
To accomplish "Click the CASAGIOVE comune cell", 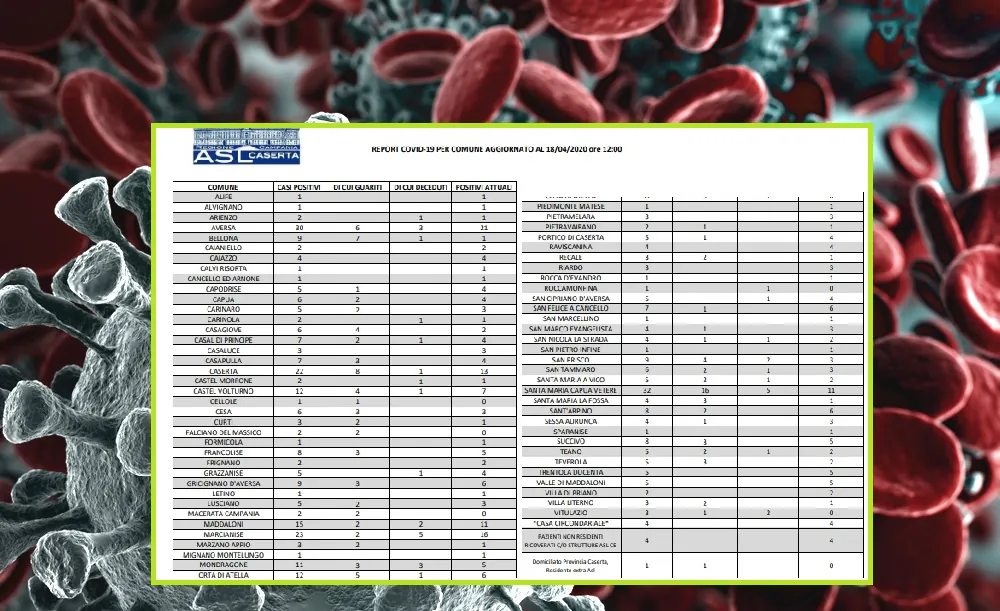I will (x=223, y=330).
